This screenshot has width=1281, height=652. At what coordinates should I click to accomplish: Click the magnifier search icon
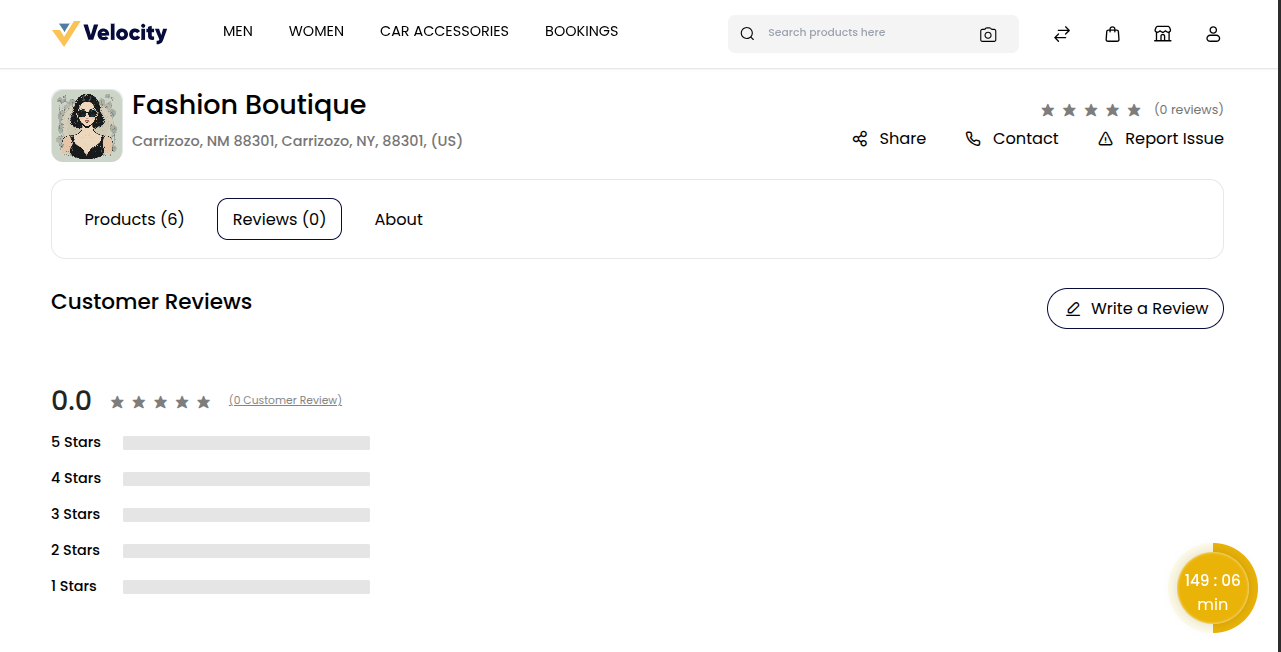[747, 34]
